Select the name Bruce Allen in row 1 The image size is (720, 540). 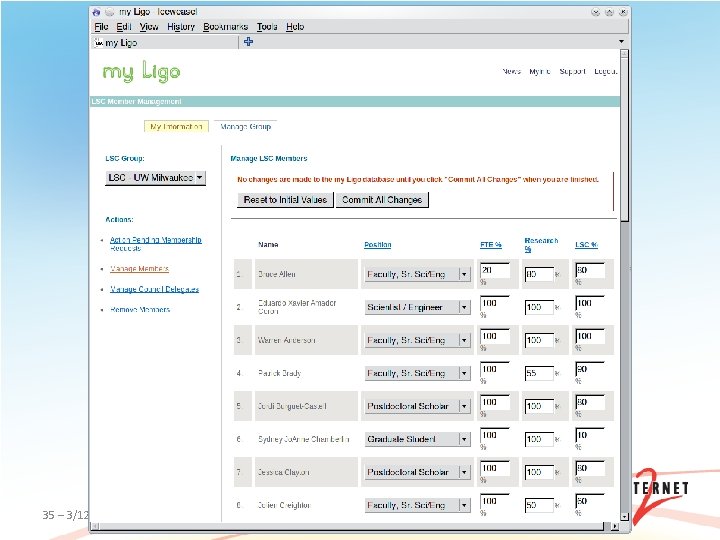[276, 274]
